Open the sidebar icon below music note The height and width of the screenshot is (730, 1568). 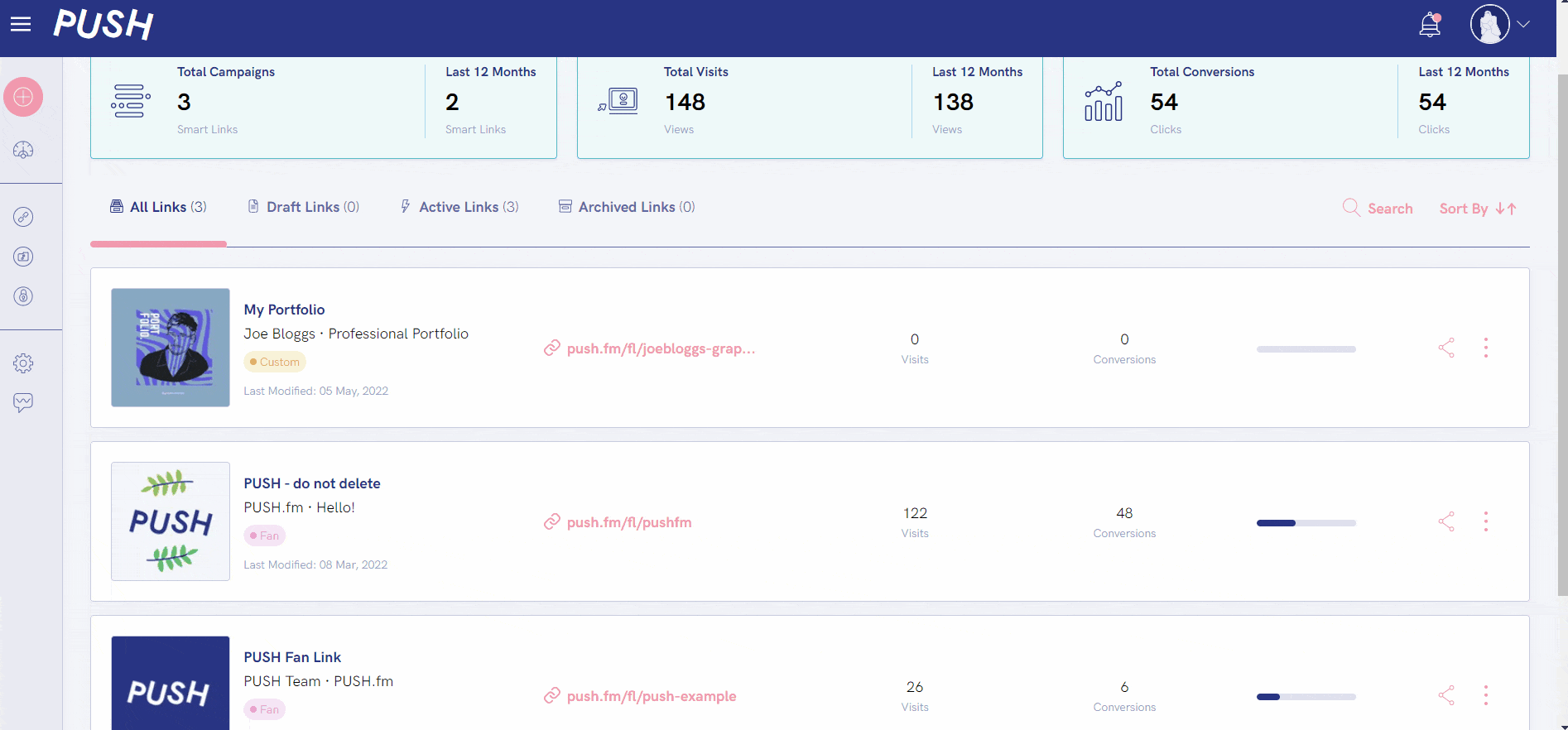tap(23, 296)
